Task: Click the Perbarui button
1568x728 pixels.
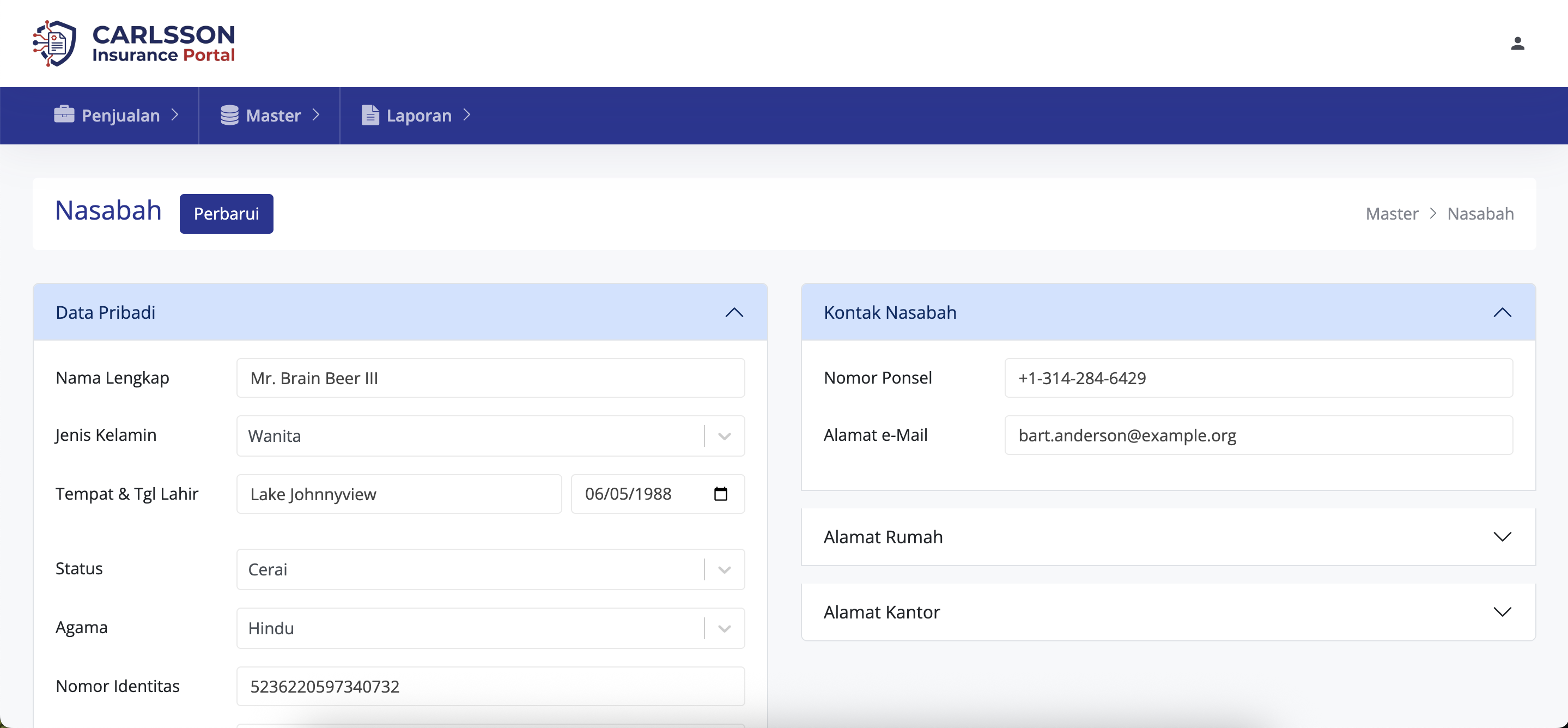Action: pos(227,214)
